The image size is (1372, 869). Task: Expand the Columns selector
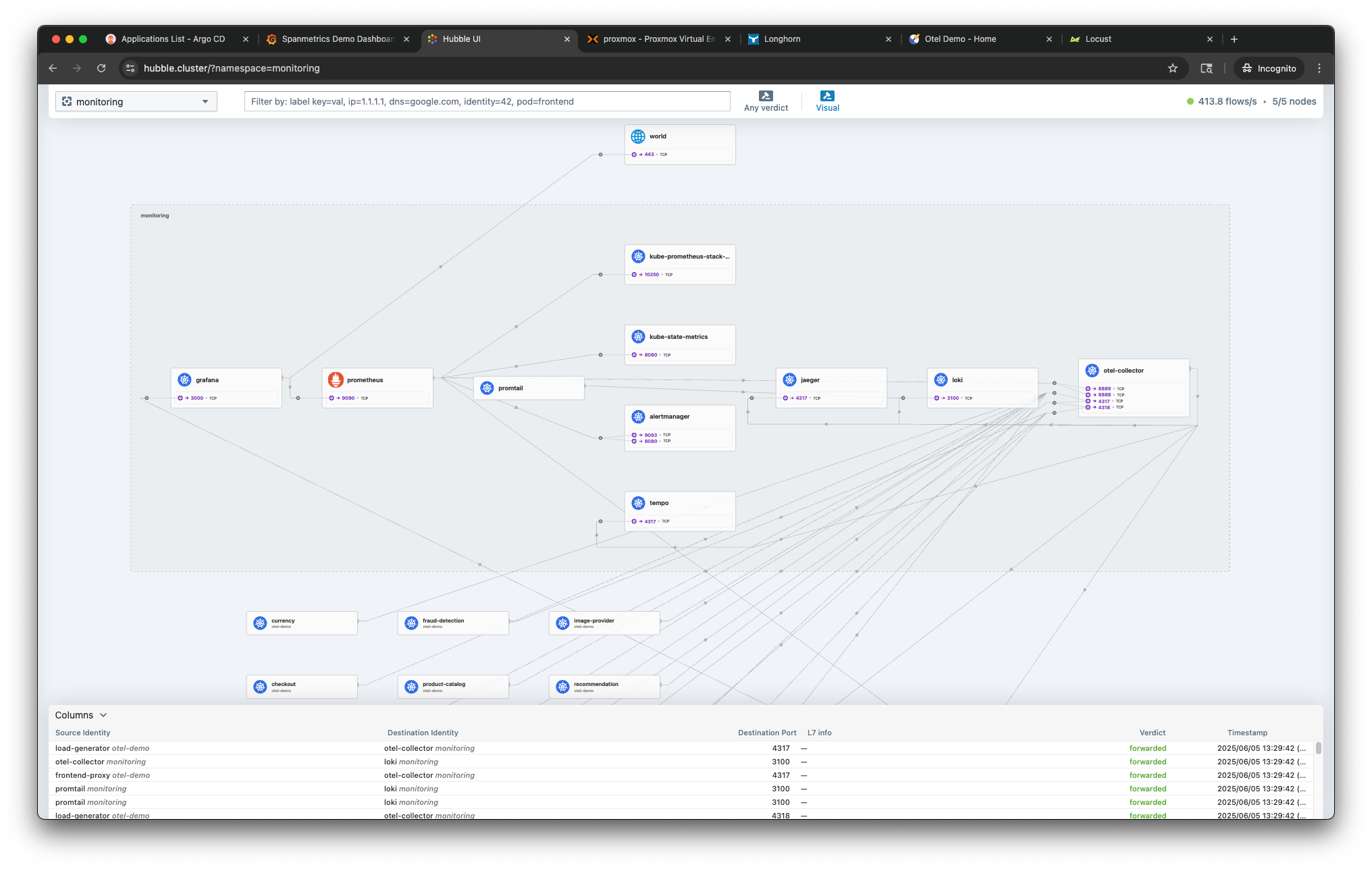pos(81,715)
